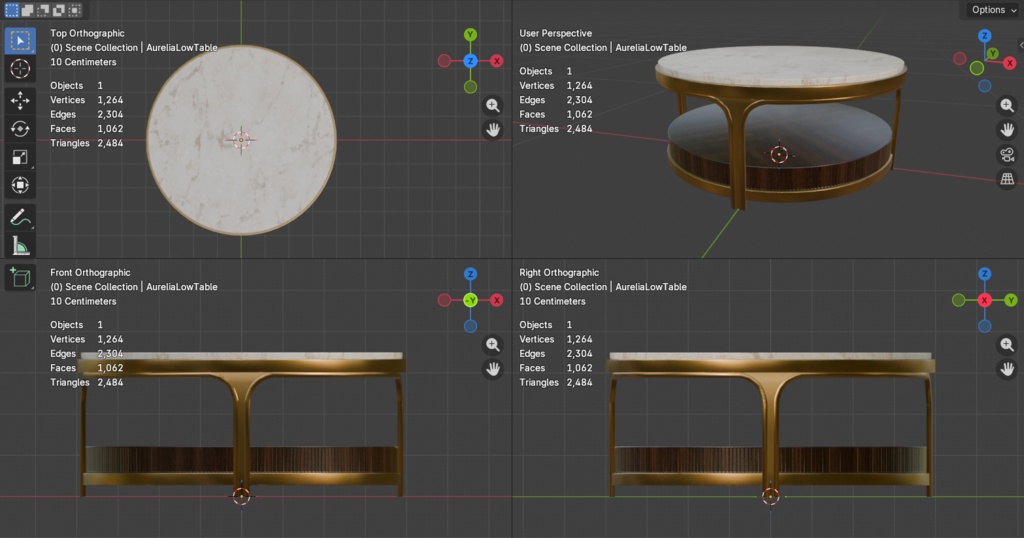Viewport: 1024px width, 538px height.
Task: Click negative Z circle in Right Orthographic gizmo
Action: click(985, 326)
